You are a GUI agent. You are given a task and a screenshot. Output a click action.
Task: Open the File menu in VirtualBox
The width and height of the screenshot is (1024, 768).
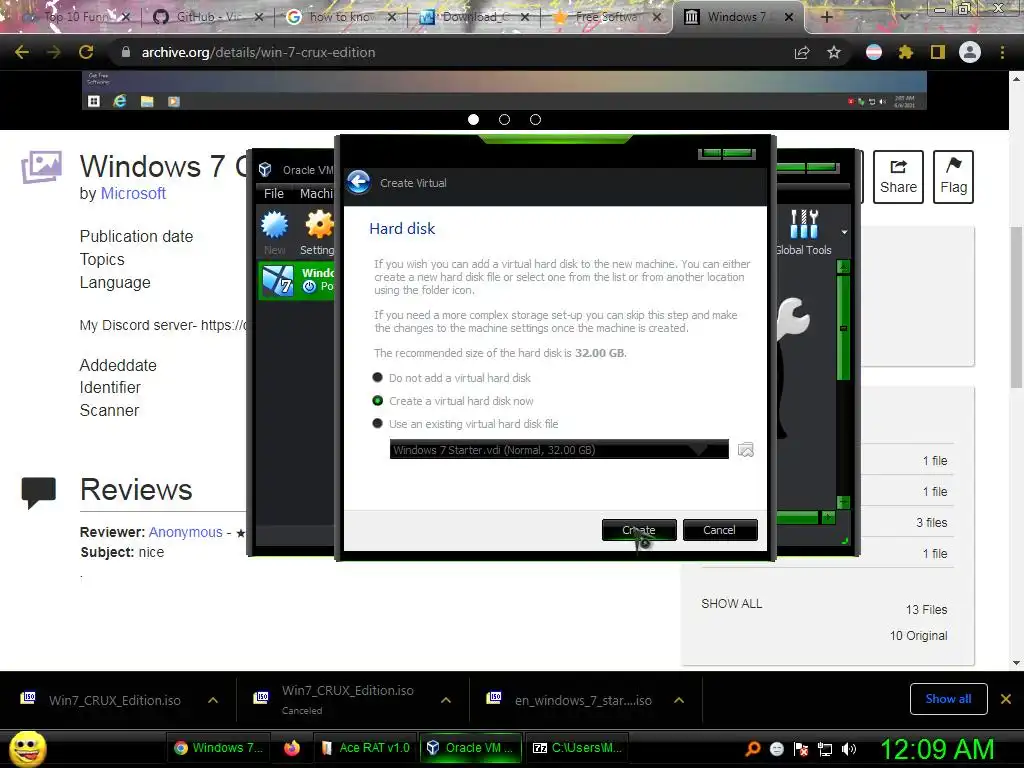point(274,193)
